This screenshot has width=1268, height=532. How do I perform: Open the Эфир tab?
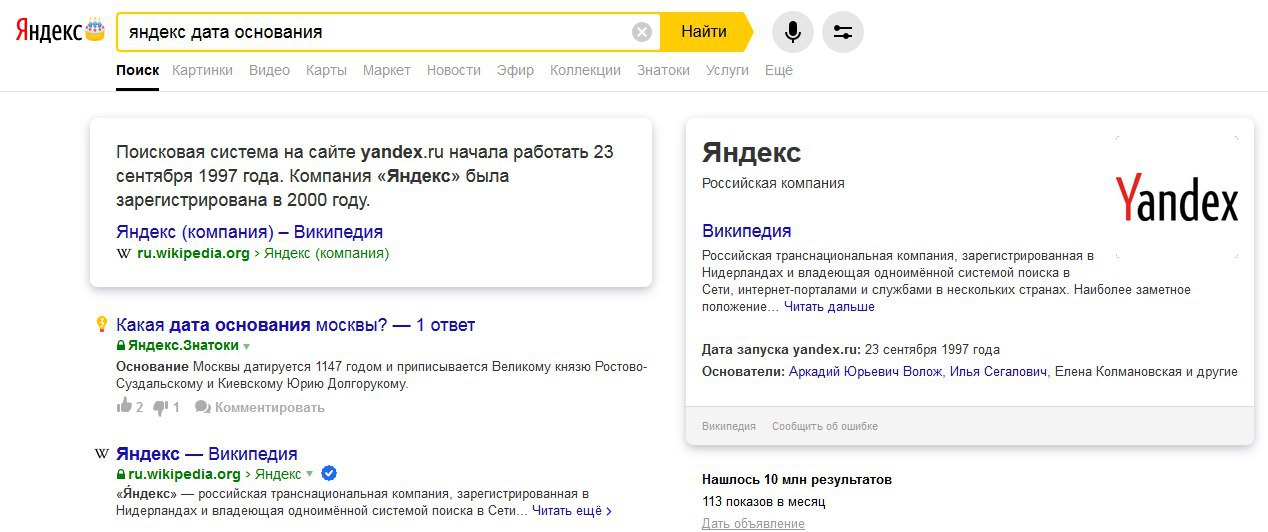pyautogui.click(x=515, y=70)
